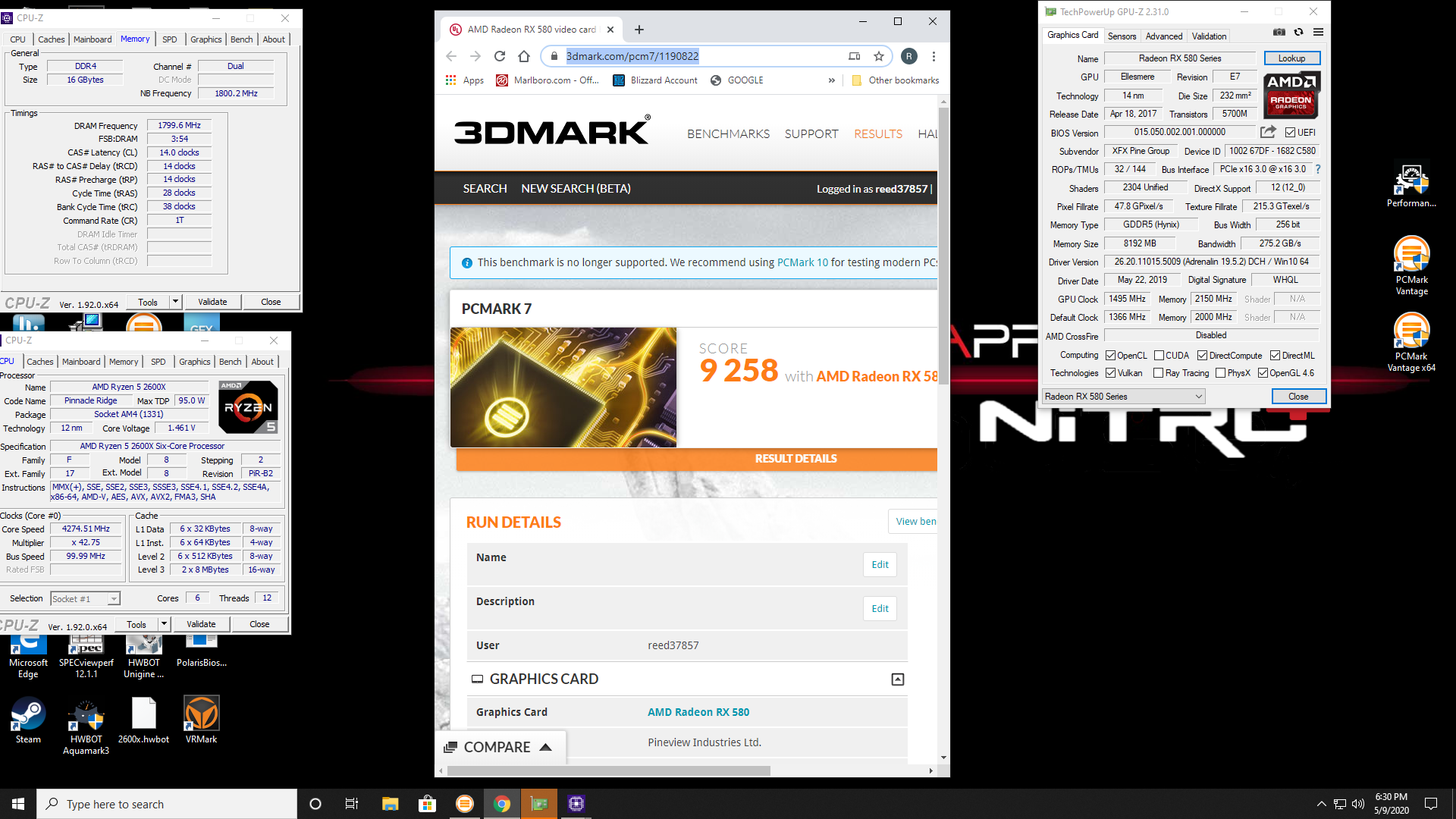Click Edit next to Description
The width and height of the screenshot is (1456, 819).
(x=880, y=609)
